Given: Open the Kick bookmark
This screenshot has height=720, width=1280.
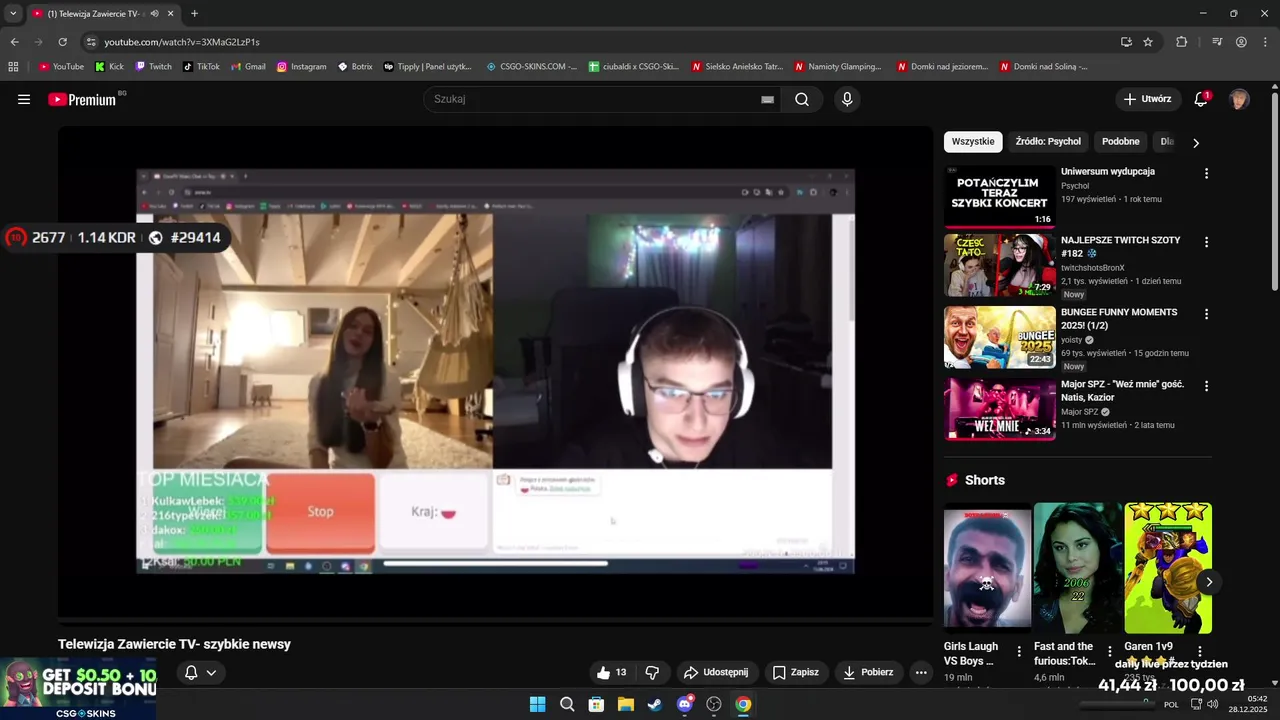Looking at the screenshot, I should pyautogui.click(x=109, y=67).
